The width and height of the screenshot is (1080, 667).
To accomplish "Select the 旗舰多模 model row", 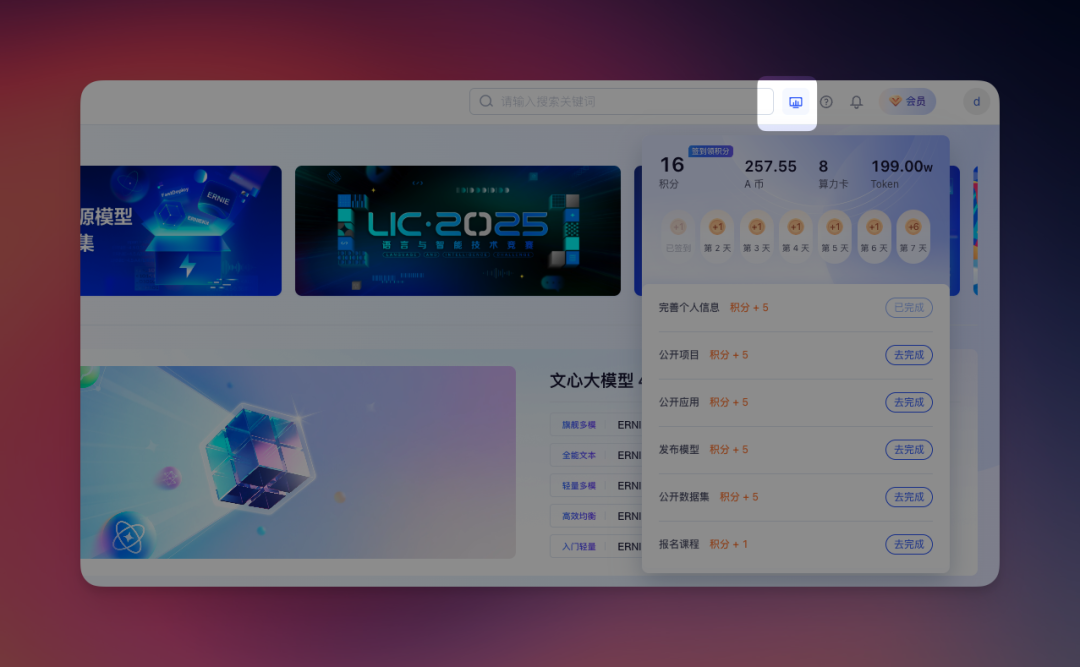I will click(x=596, y=425).
